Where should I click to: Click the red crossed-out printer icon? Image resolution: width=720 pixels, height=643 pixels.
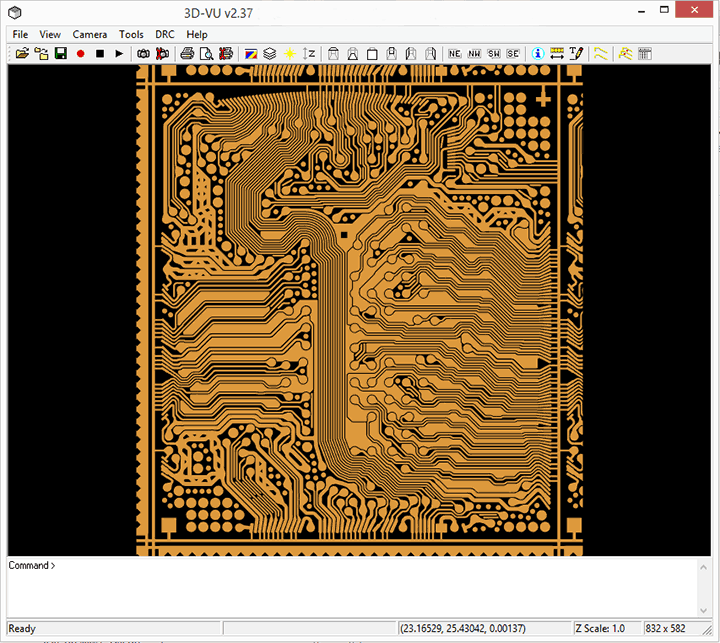(x=225, y=54)
